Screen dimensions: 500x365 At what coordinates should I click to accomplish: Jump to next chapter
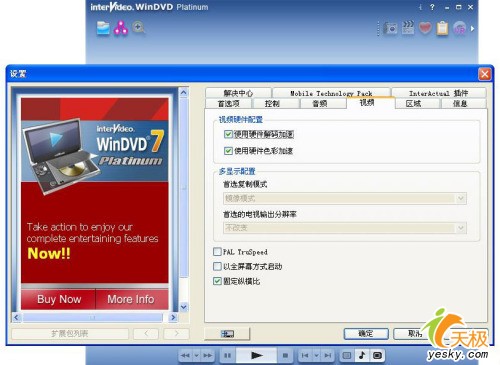(x=328, y=355)
